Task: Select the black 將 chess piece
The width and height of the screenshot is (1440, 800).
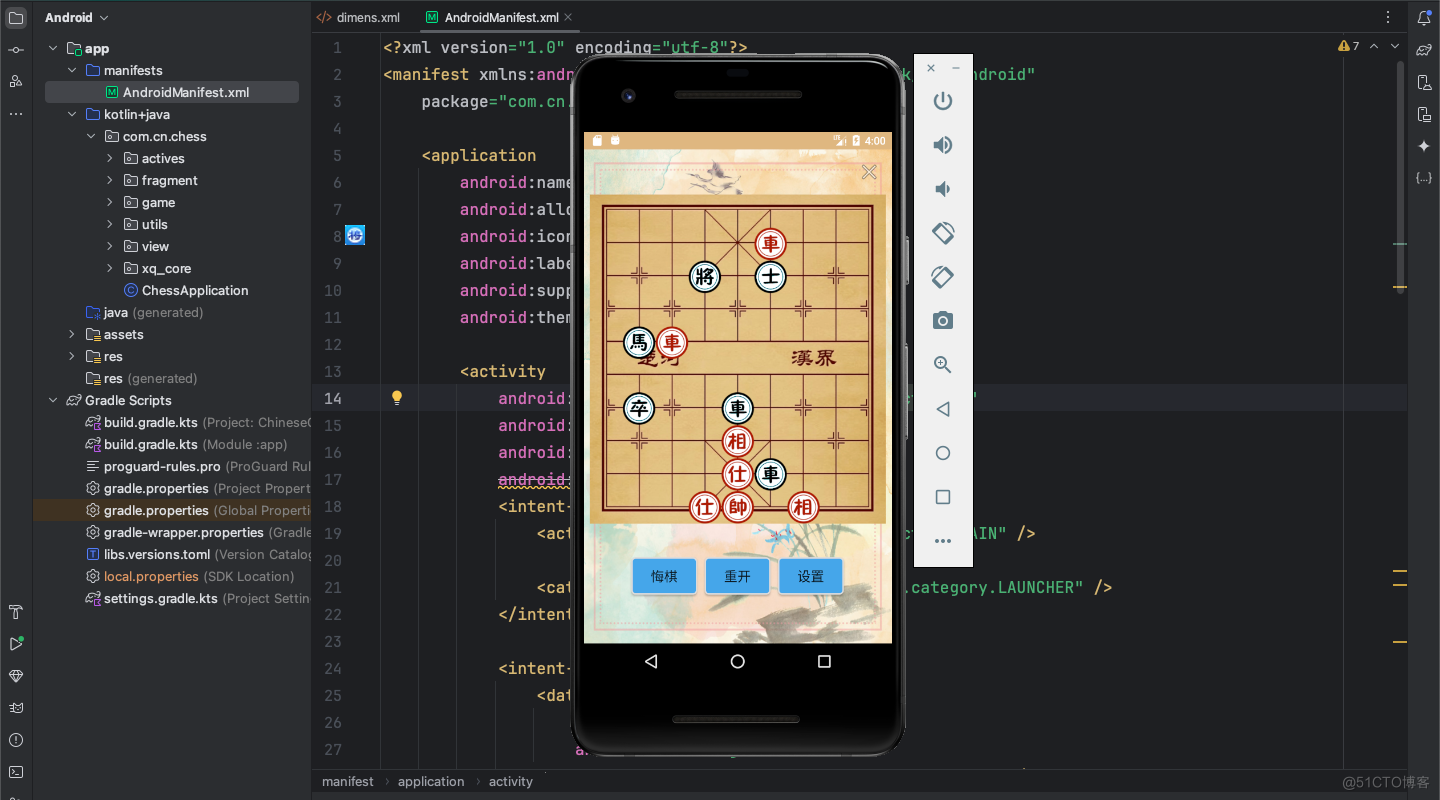Action: click(705, 277)
